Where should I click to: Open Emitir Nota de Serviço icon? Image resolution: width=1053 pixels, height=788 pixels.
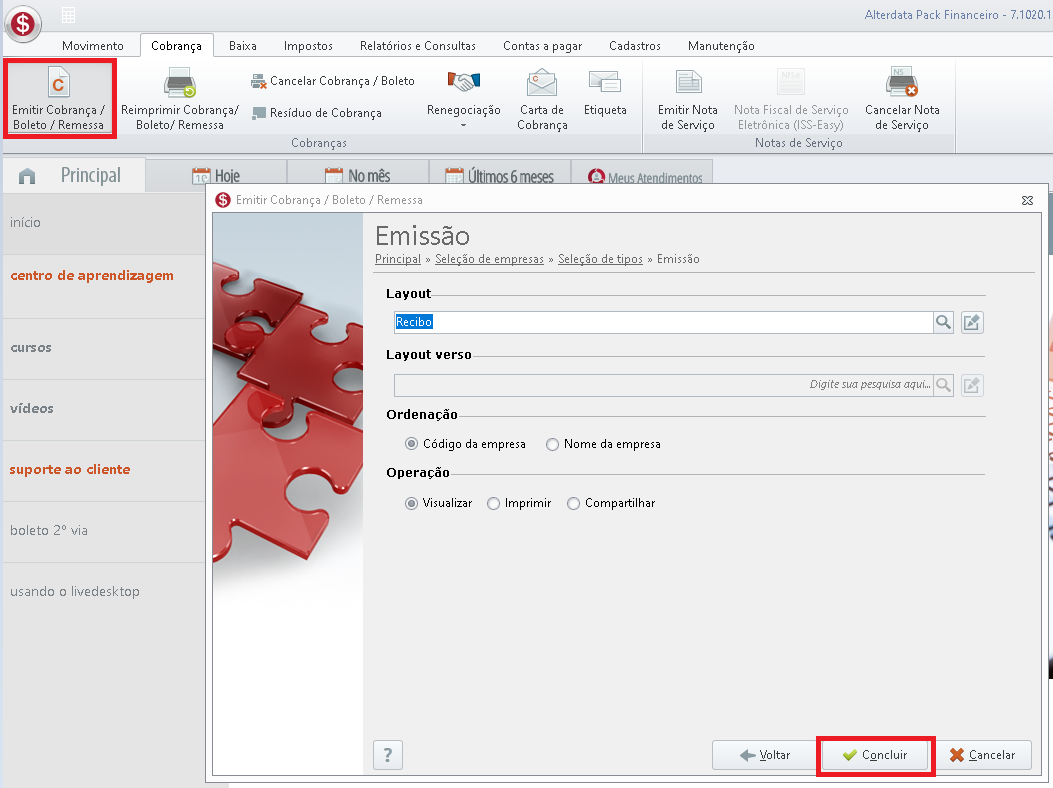[688, 83]
